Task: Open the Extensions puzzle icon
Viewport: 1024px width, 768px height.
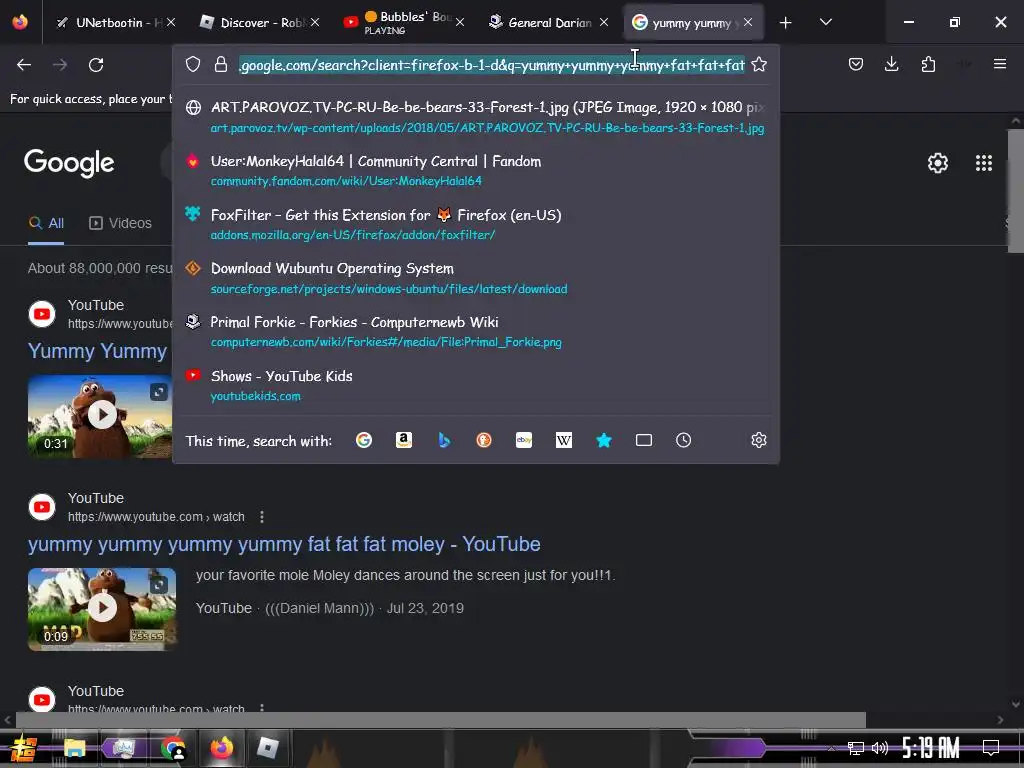Action: point(928,64)
